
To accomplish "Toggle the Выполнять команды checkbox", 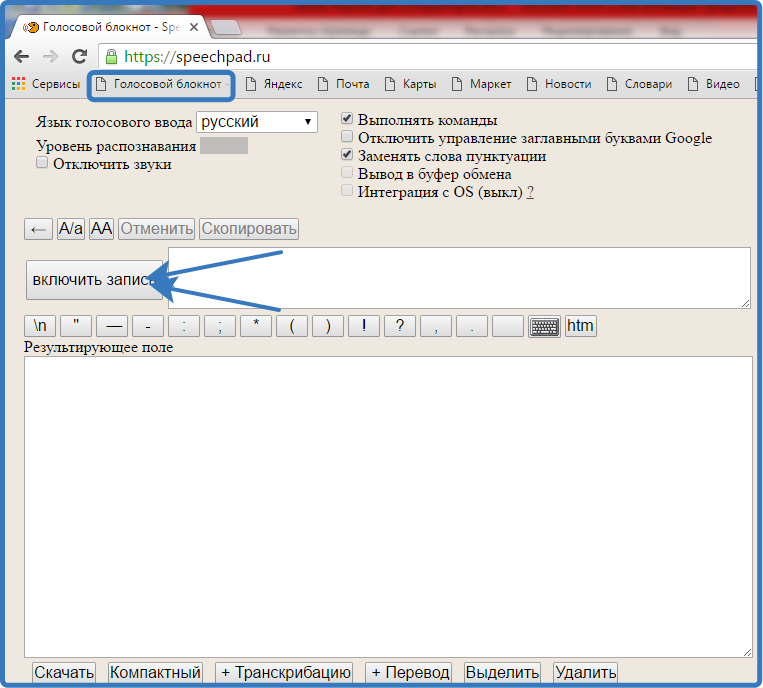I will (347, 118).
